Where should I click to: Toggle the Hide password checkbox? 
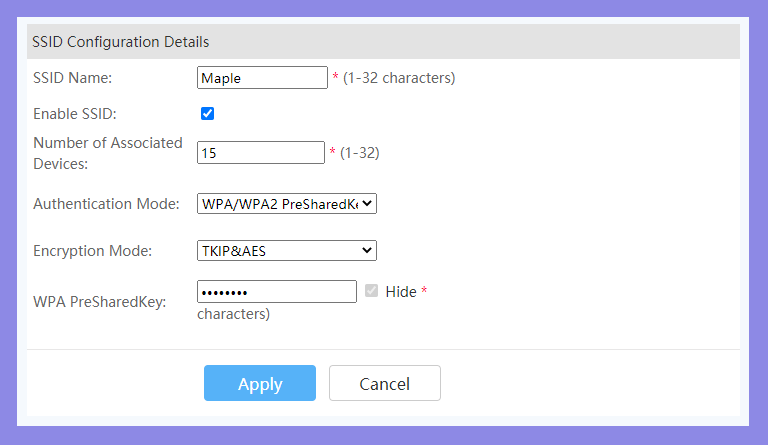pyautogui.click(x=371, y=291)
